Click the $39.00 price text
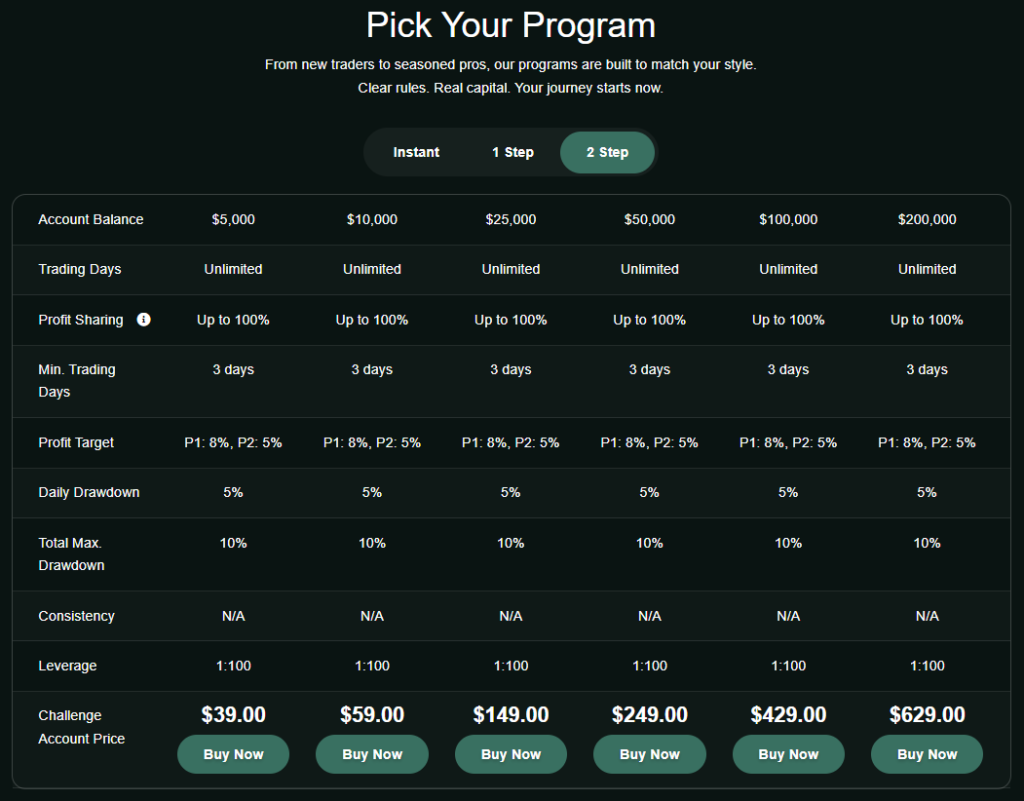 233,714
